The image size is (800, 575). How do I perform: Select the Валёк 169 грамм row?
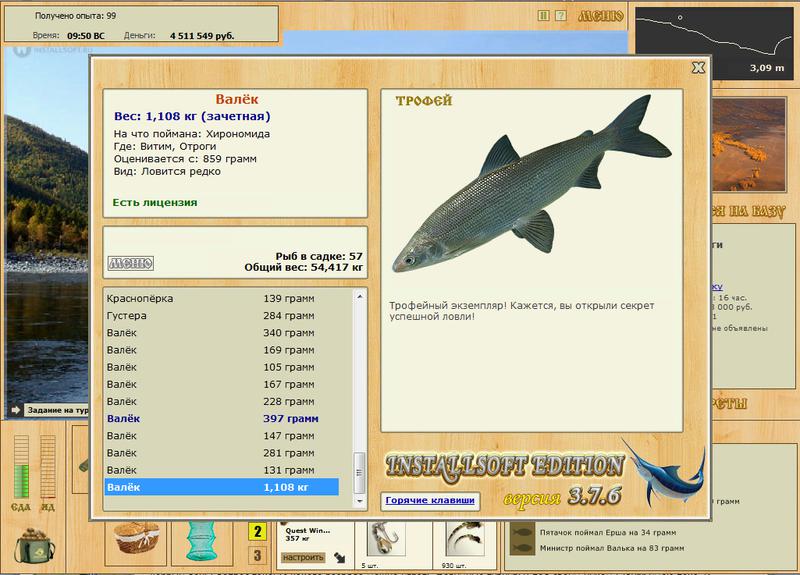tap(221, 350)
